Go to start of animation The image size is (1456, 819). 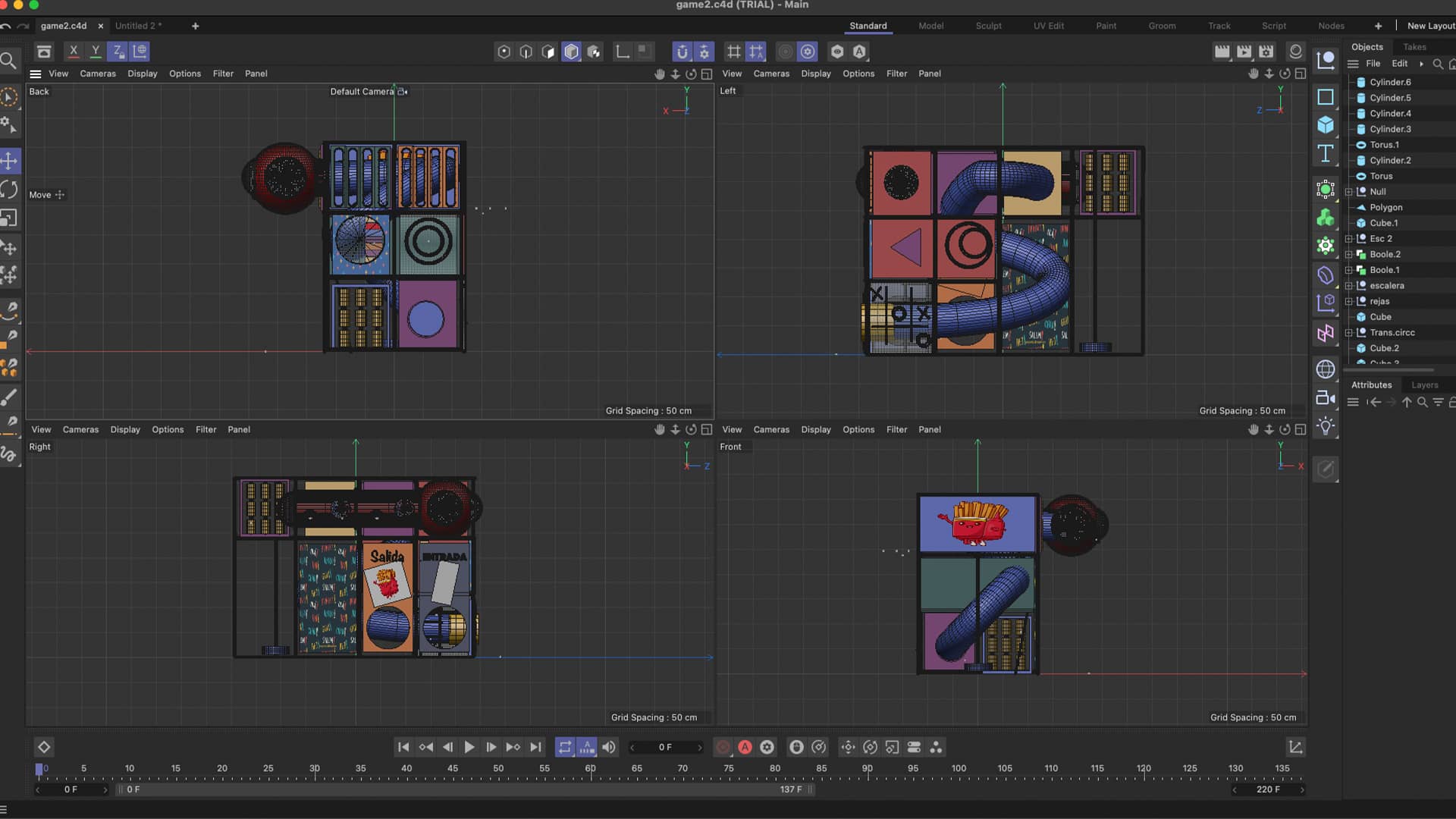point(403,747)
